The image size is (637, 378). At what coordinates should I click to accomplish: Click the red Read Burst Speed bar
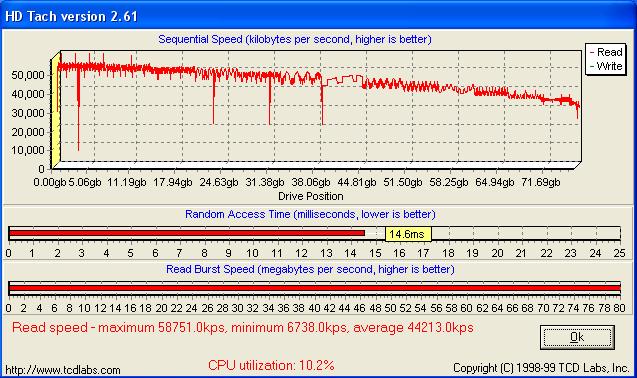314,288
